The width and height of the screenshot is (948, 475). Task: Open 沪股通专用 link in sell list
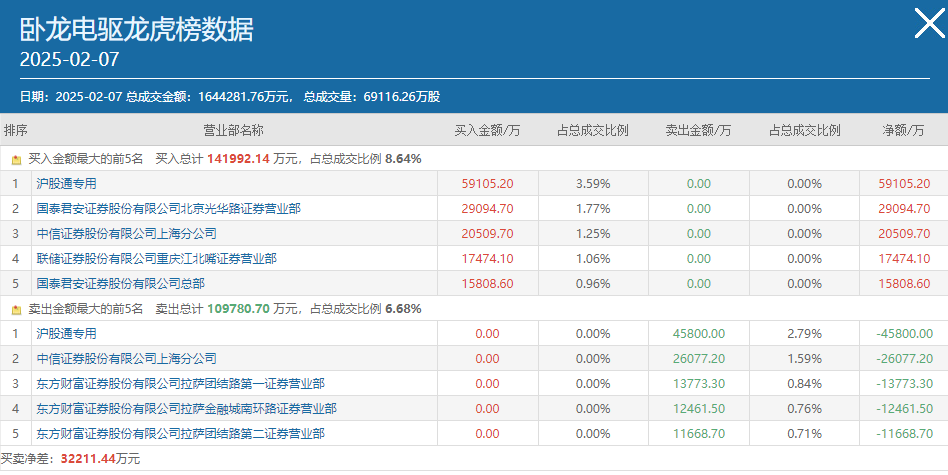click(x=67, y=333)
